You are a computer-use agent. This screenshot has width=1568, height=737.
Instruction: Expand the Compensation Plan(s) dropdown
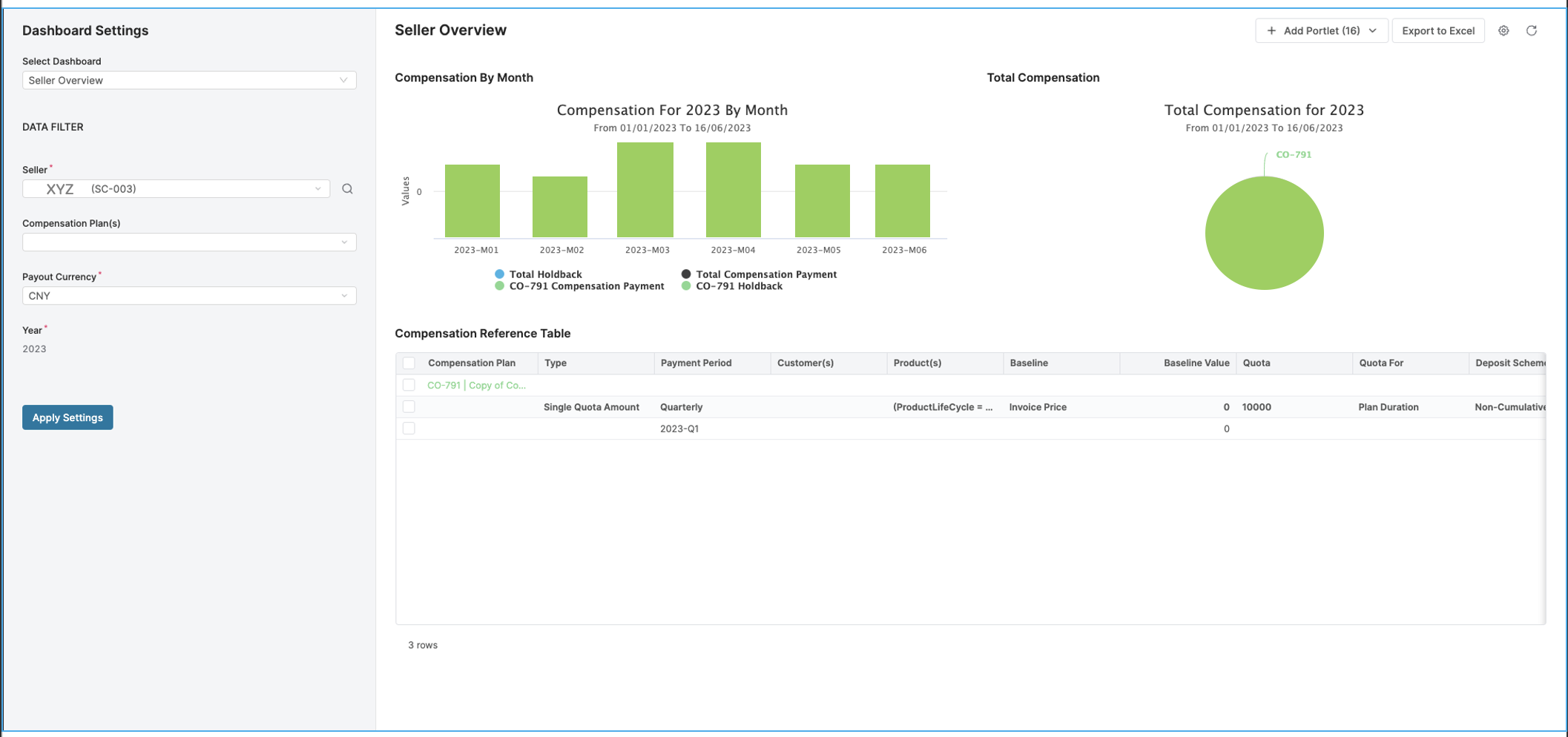point(189,242)
